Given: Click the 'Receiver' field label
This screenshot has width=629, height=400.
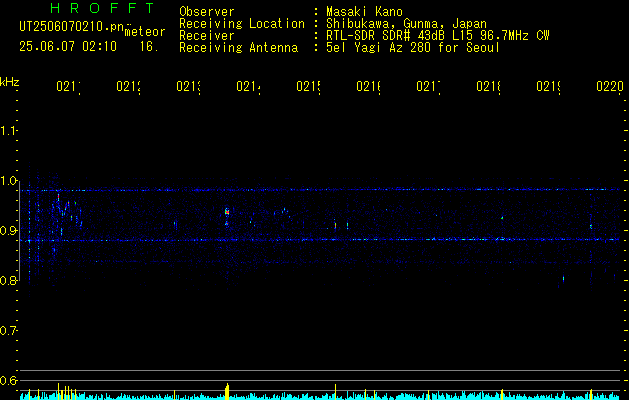Looking at the screenshot, I should coord(207,36).
